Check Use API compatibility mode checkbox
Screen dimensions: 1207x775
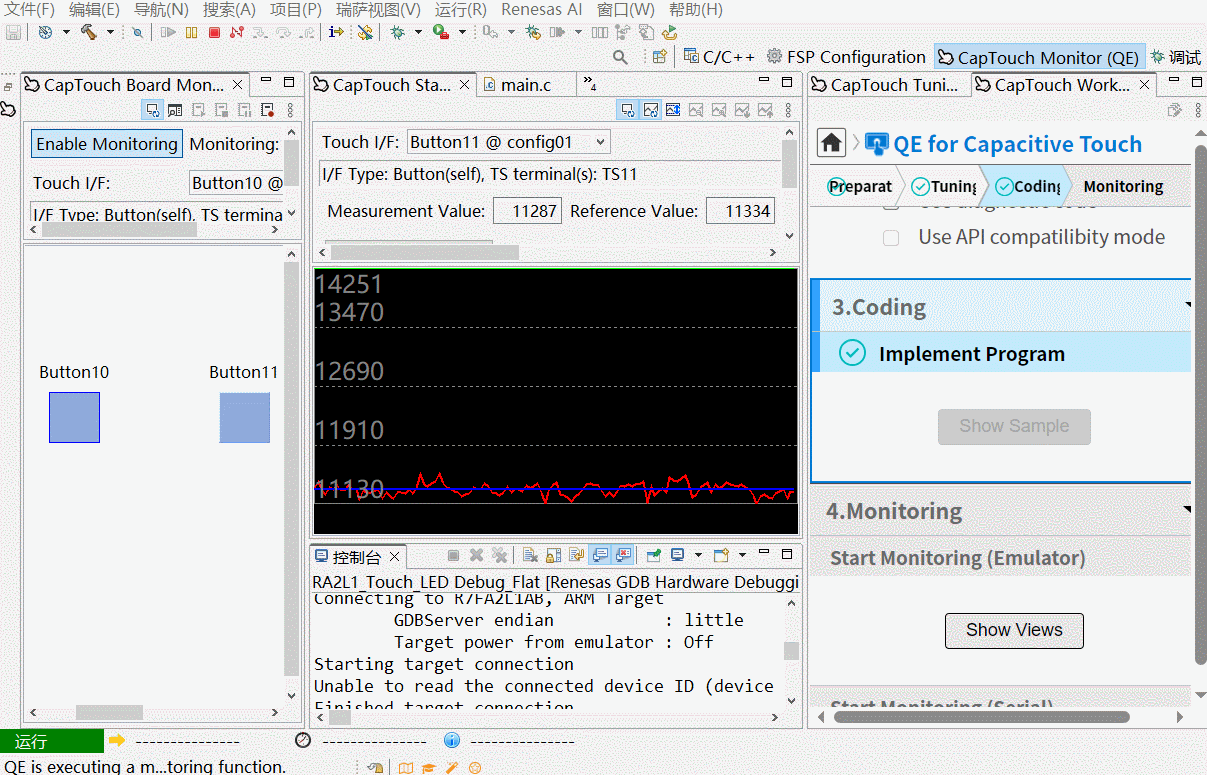(891, 238)
